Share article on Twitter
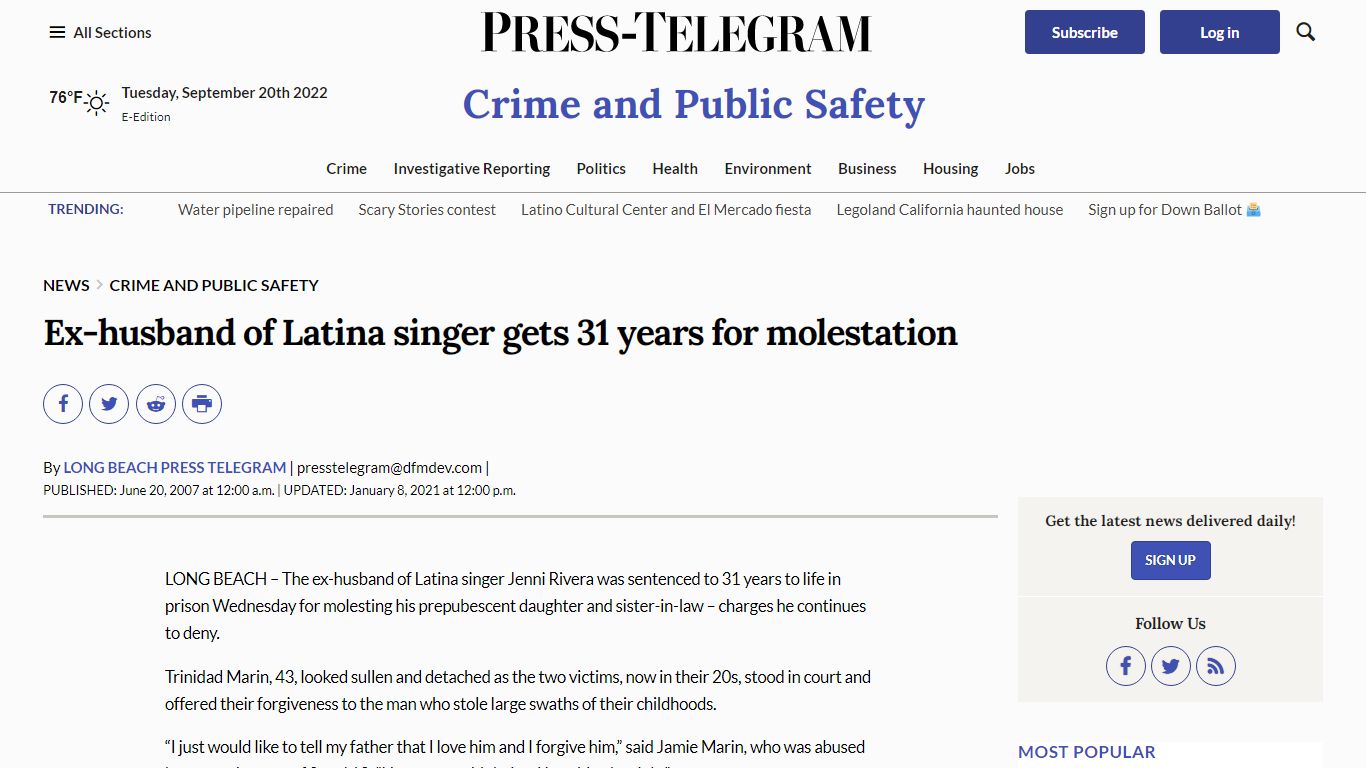This screenshot has height=768, width=1366. click(x=109, y=404)
